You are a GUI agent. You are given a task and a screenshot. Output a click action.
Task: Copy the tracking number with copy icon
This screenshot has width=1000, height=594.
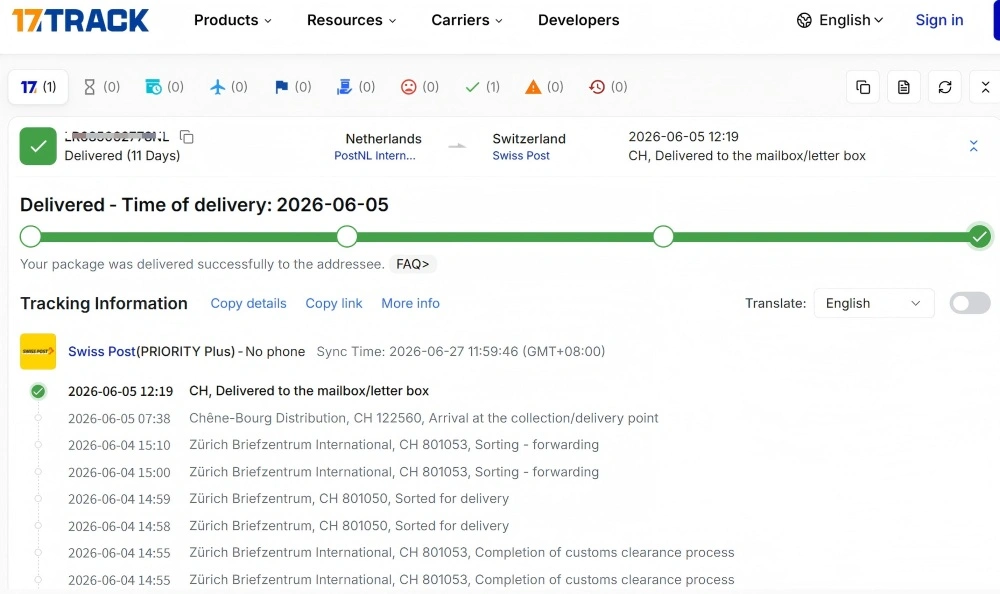click(187, 137)
